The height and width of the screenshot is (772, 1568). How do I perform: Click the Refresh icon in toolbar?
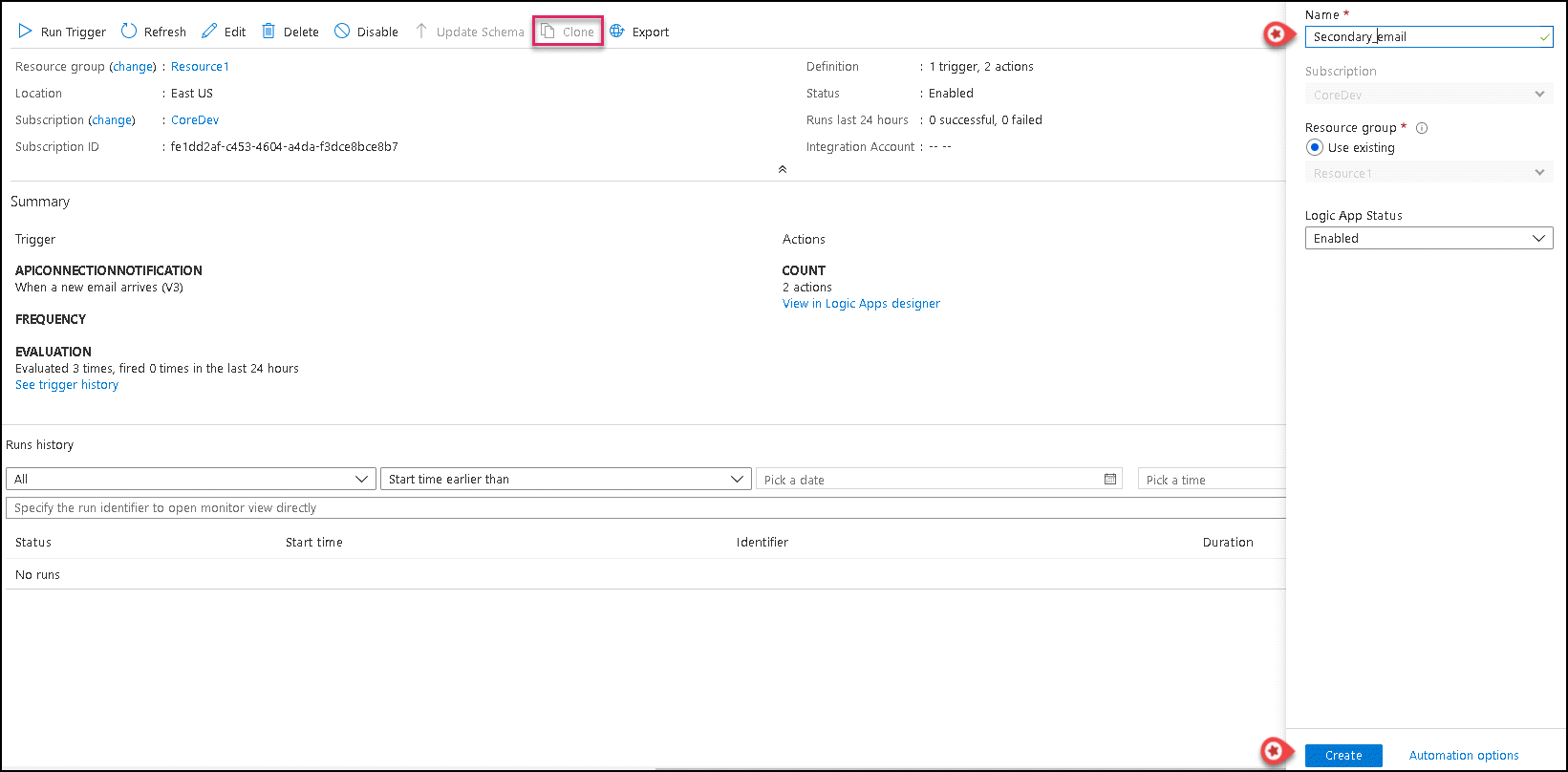coord(129,32)
